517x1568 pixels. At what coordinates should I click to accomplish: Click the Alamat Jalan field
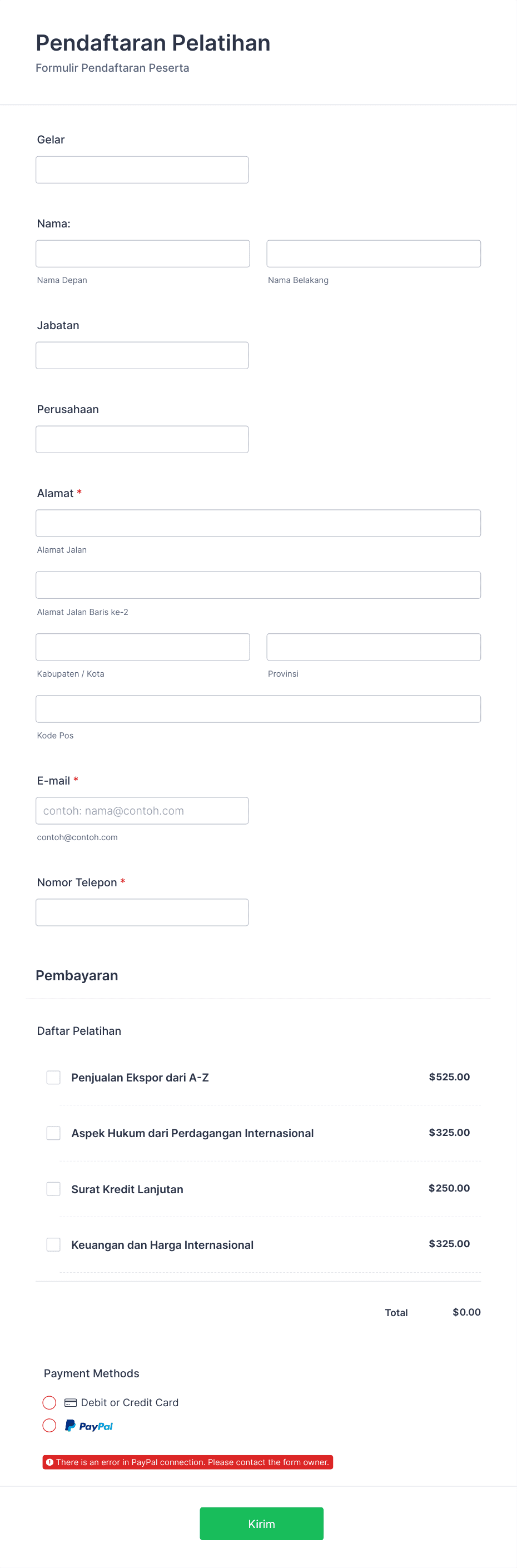tap(258, 523)
